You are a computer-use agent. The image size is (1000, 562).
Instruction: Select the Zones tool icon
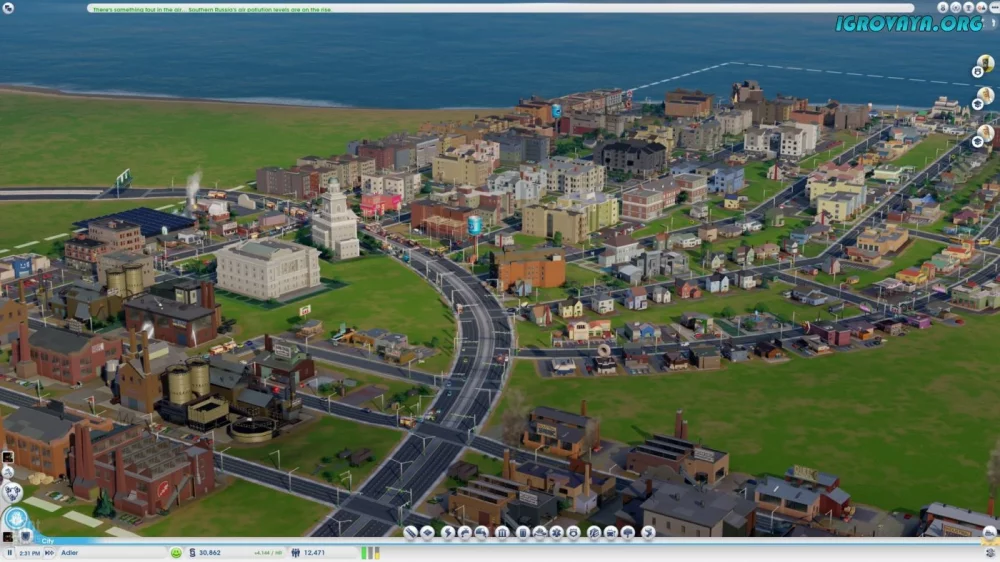[427, 533]
